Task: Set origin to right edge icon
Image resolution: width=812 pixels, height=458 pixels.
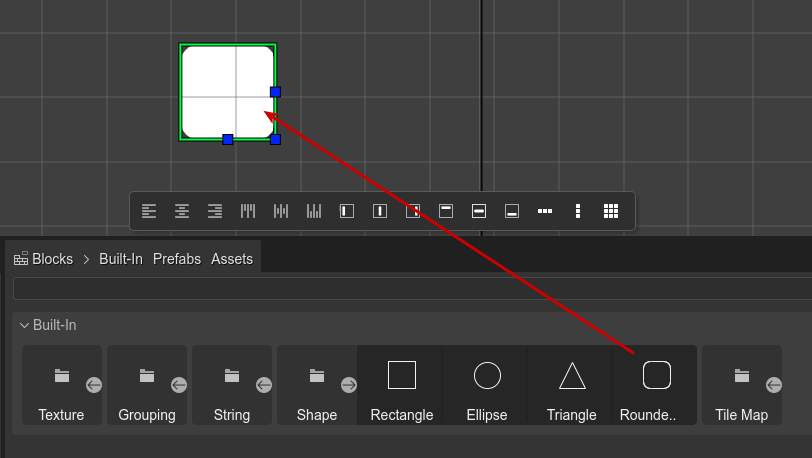Action: coord(413,211)
